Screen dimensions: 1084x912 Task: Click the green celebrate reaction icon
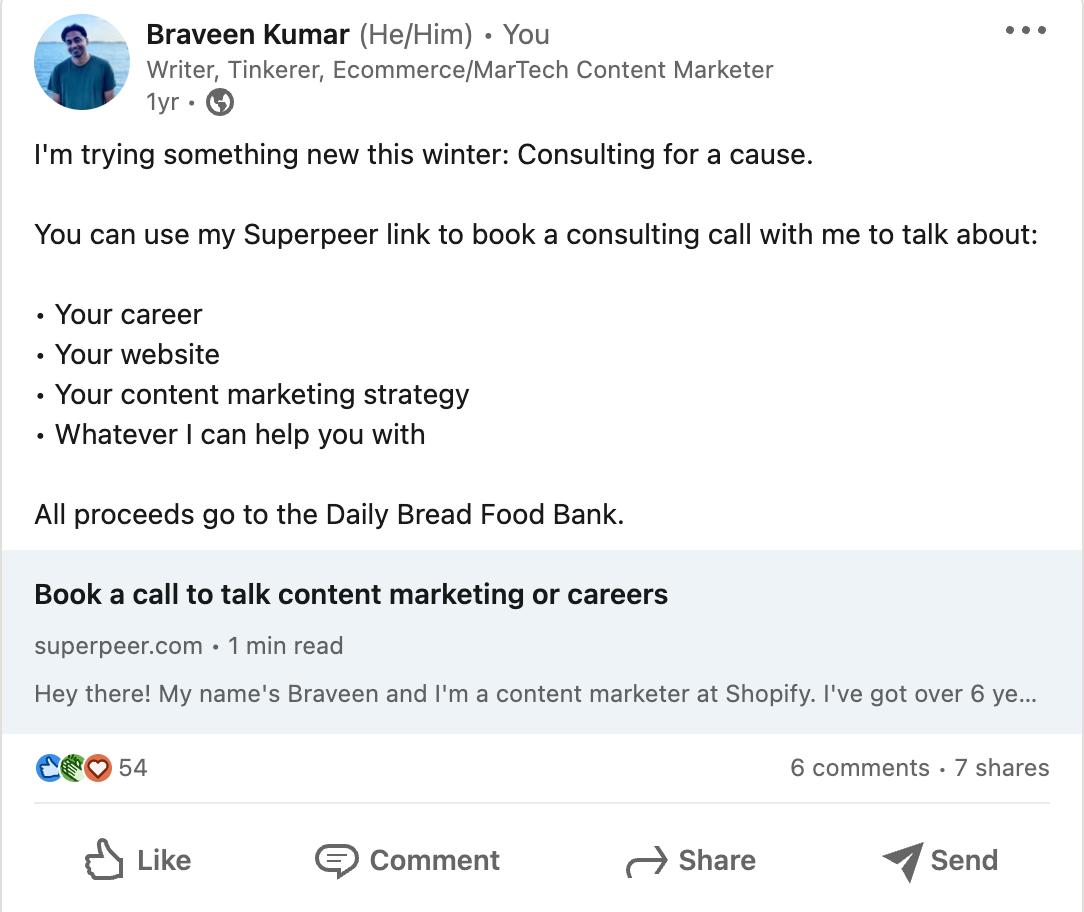click(x=73, y=768)
